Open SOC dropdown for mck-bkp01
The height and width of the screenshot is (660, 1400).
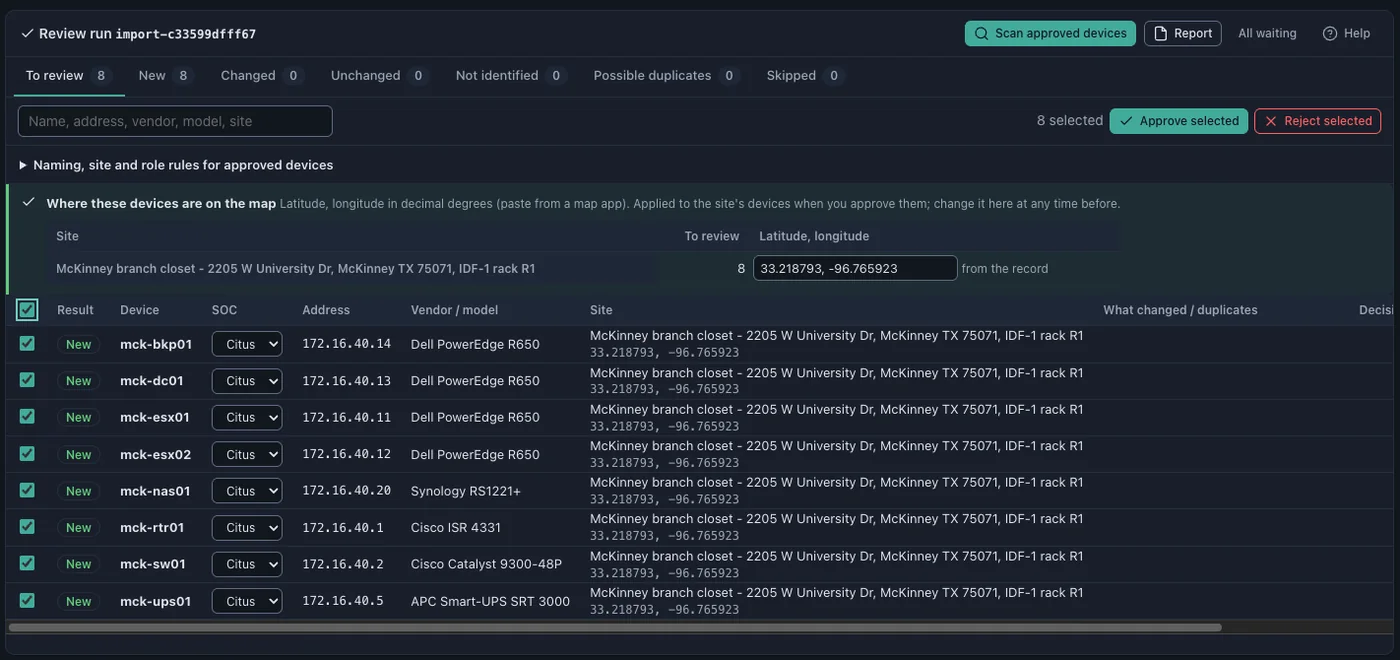(x=247, y=344)
